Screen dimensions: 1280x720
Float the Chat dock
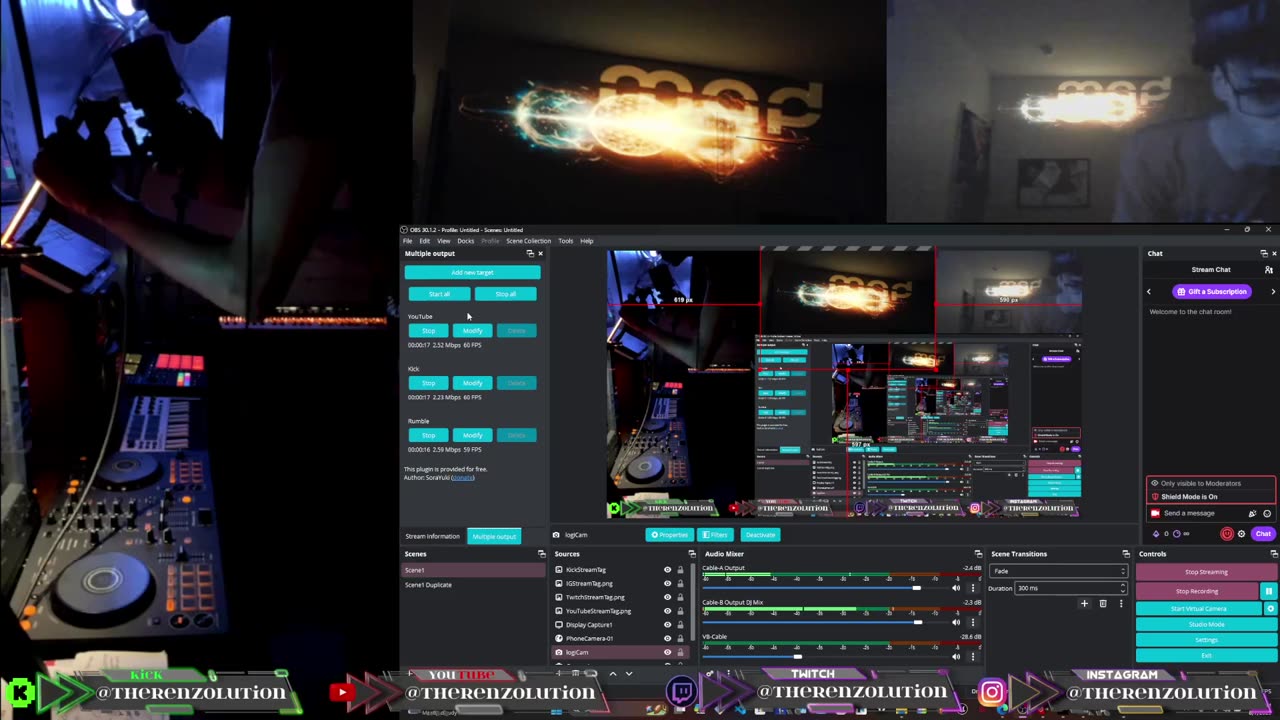pyautogui.click(x=1263, y=253)
